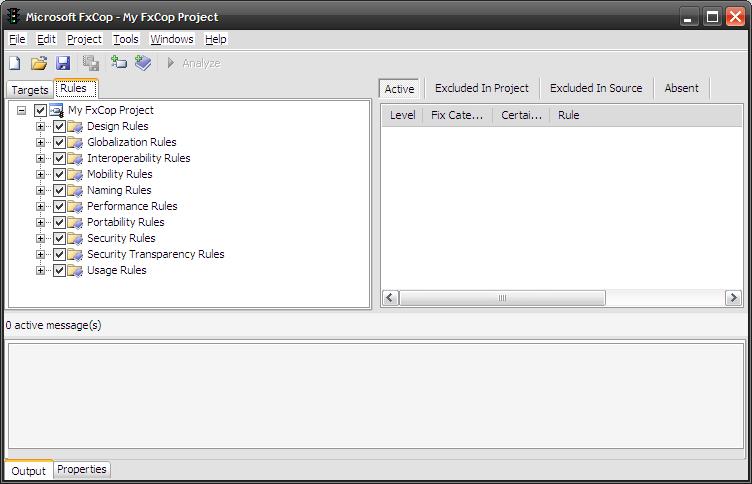Uncheck the My FxCop Project checkbox
The width and height of the screenshot is (752, 484).
(40, 110)
